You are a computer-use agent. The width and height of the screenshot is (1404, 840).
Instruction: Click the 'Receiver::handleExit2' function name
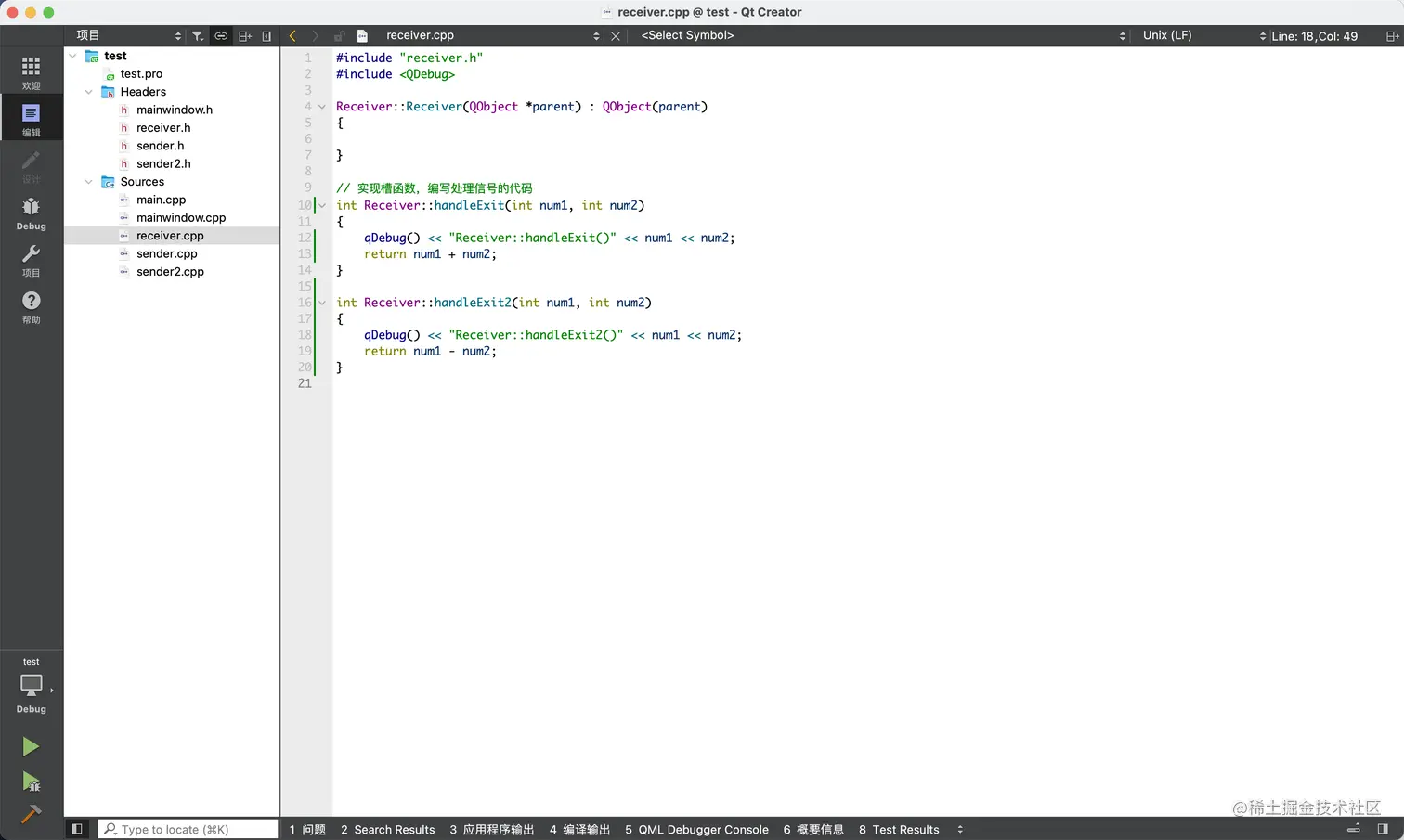[437, 303]
